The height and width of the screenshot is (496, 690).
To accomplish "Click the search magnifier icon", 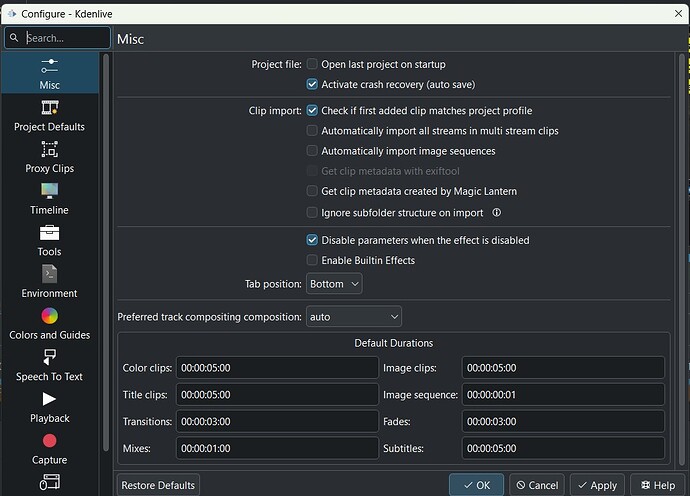I will [x=14, y=38].
